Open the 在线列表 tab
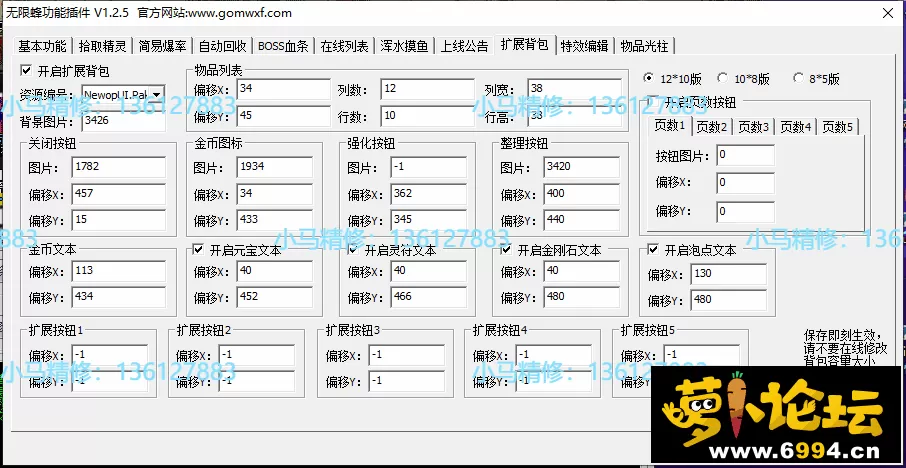This screenshot has height=468, width=906. pos(344,46)
